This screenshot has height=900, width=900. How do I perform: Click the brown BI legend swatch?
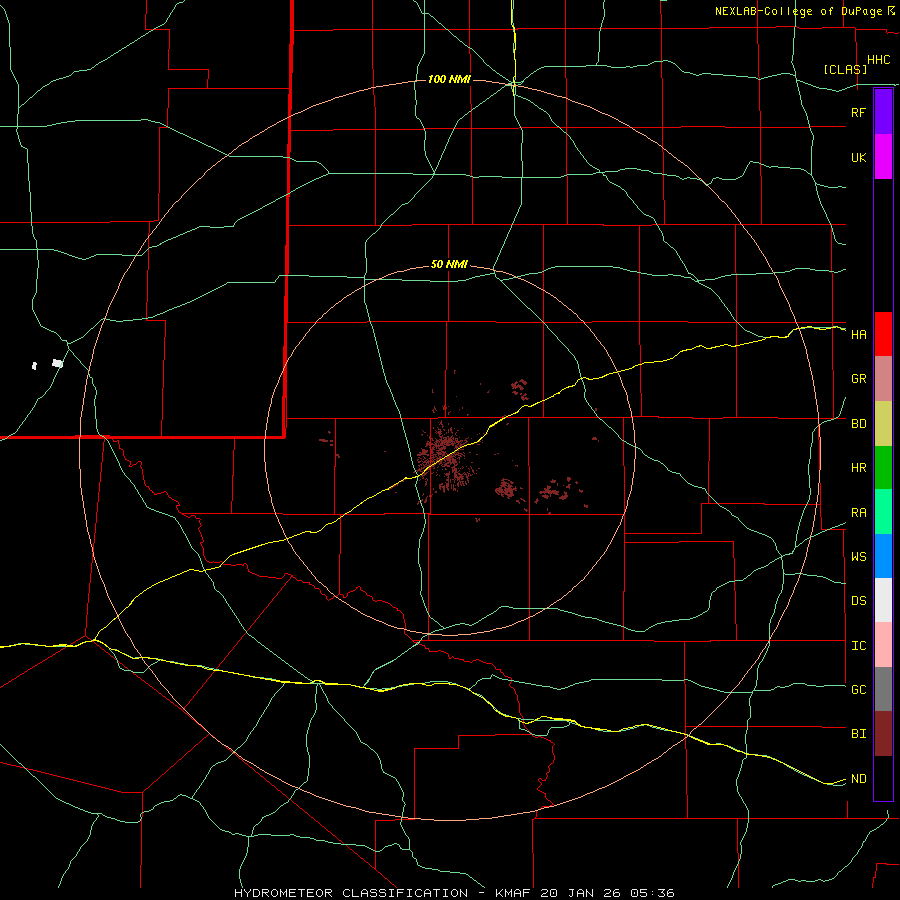tap(883, 734)
